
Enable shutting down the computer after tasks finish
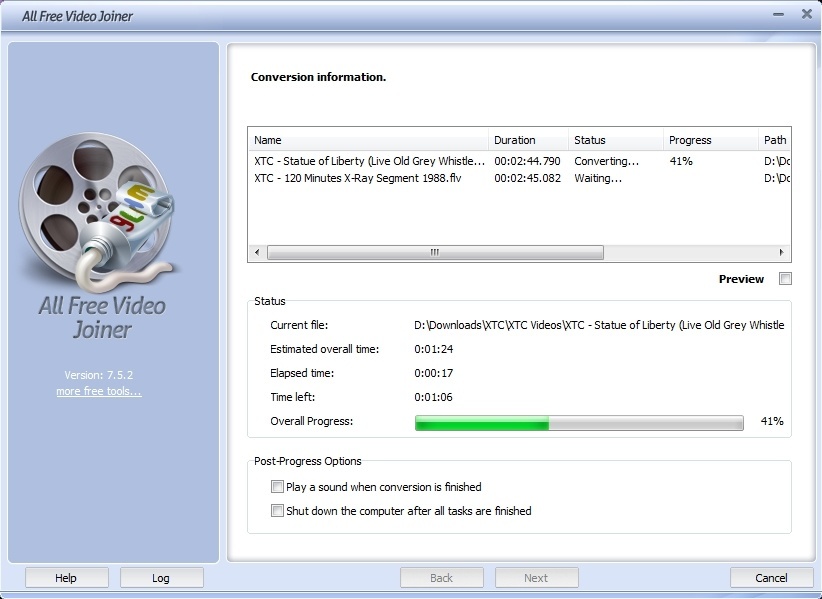click(277, 511)
